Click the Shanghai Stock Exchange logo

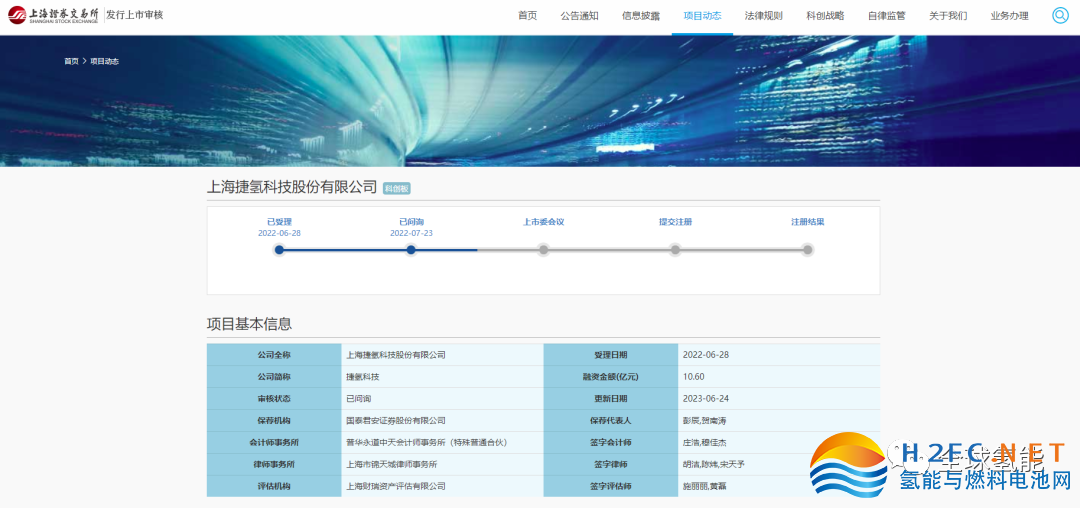pos(52,15)
